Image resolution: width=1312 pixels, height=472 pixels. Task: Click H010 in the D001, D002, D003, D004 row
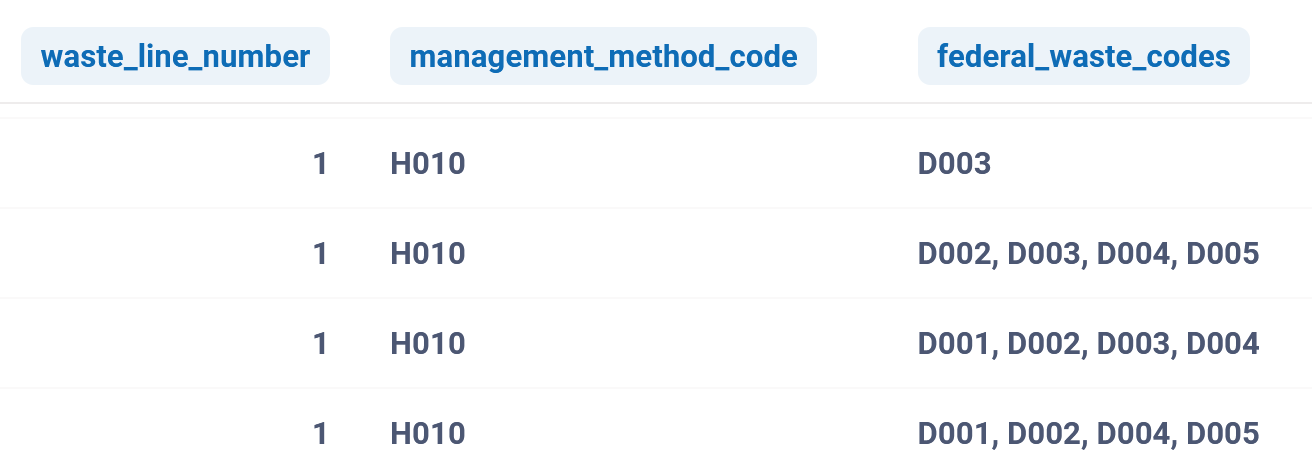428,344
